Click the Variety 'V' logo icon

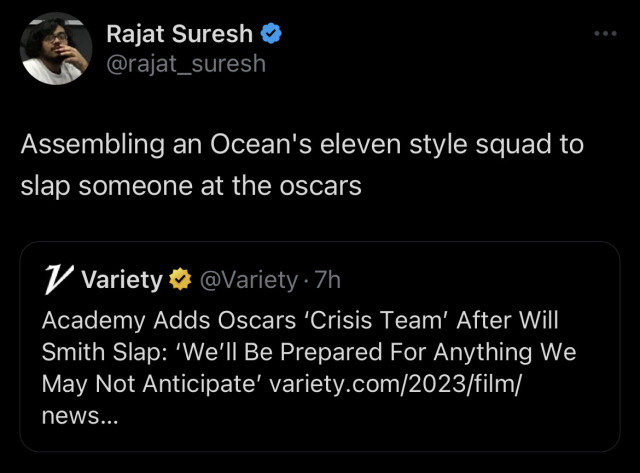pos(57,280)
